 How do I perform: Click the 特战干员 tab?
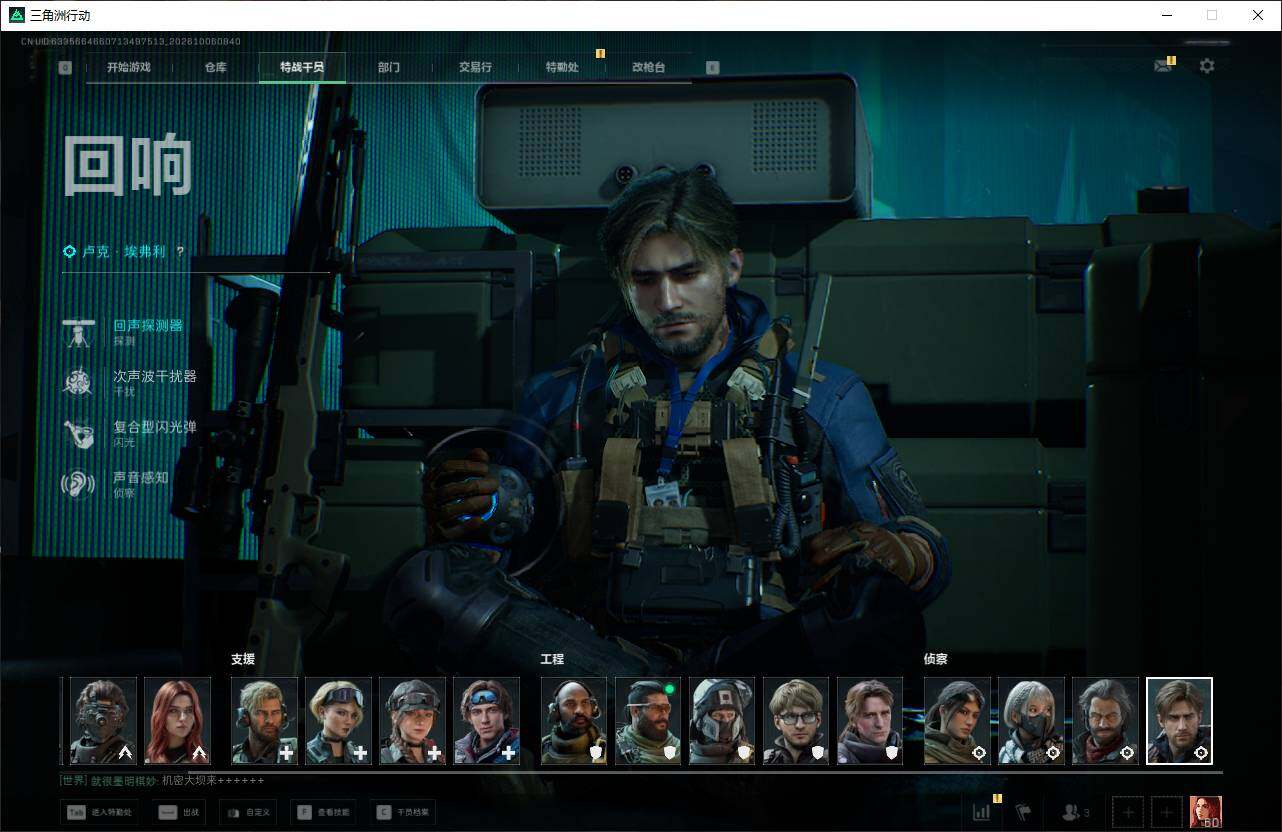(302, 67)
